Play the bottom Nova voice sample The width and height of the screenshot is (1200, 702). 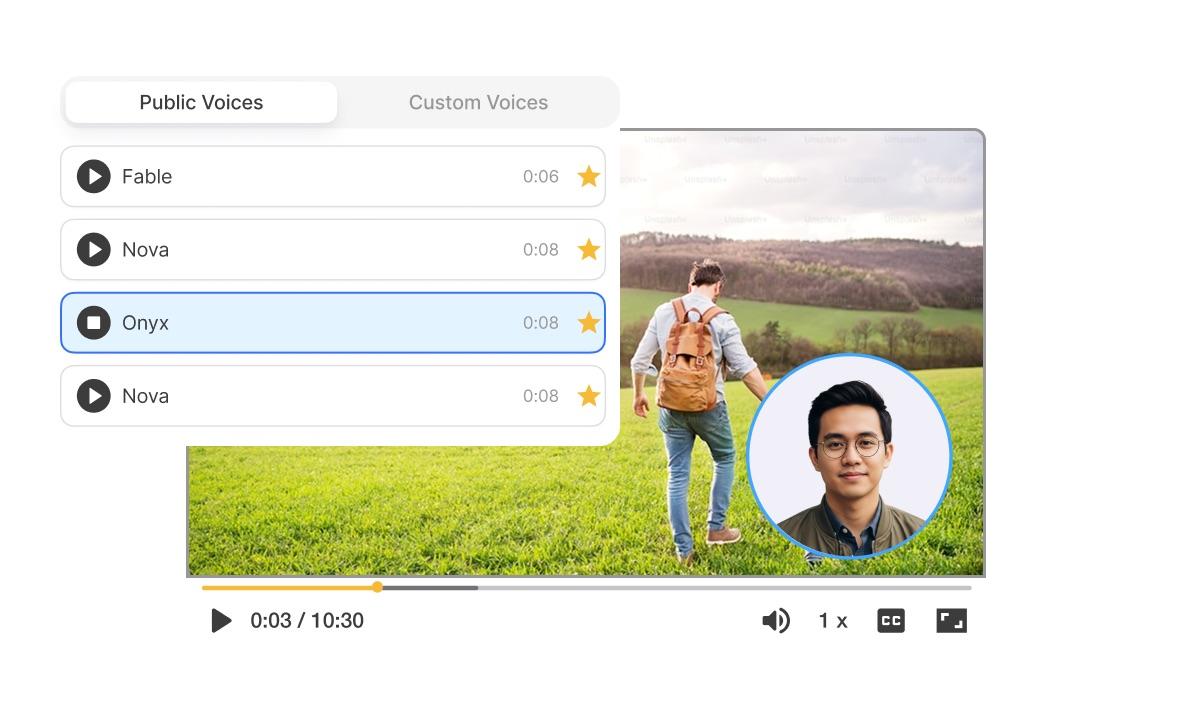coord(93,395)
